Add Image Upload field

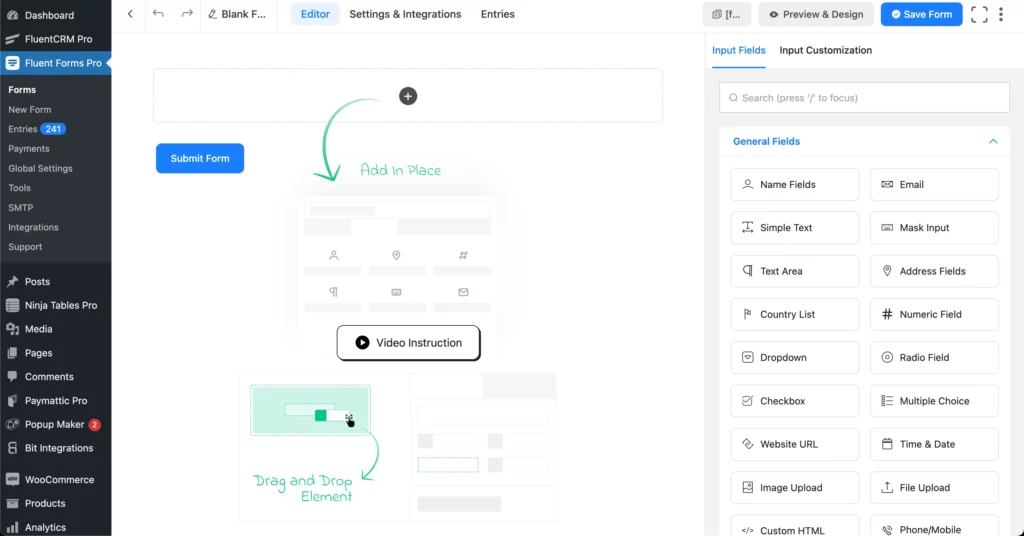point(794,488)
